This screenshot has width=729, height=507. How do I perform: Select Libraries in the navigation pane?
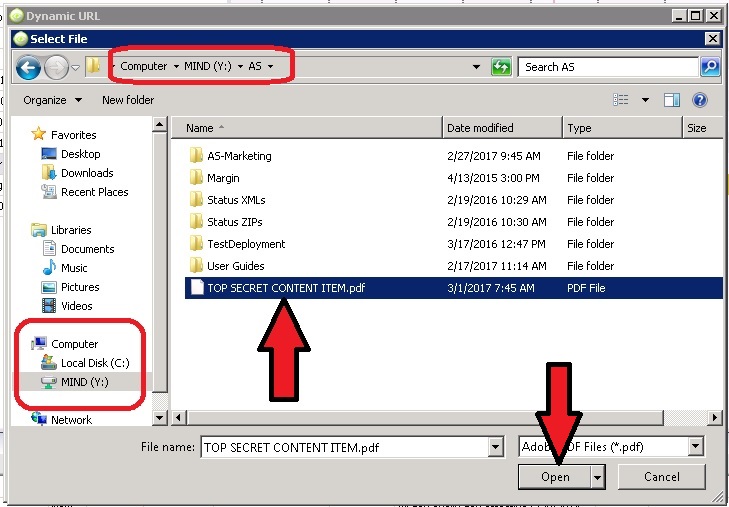click(61, 230)
